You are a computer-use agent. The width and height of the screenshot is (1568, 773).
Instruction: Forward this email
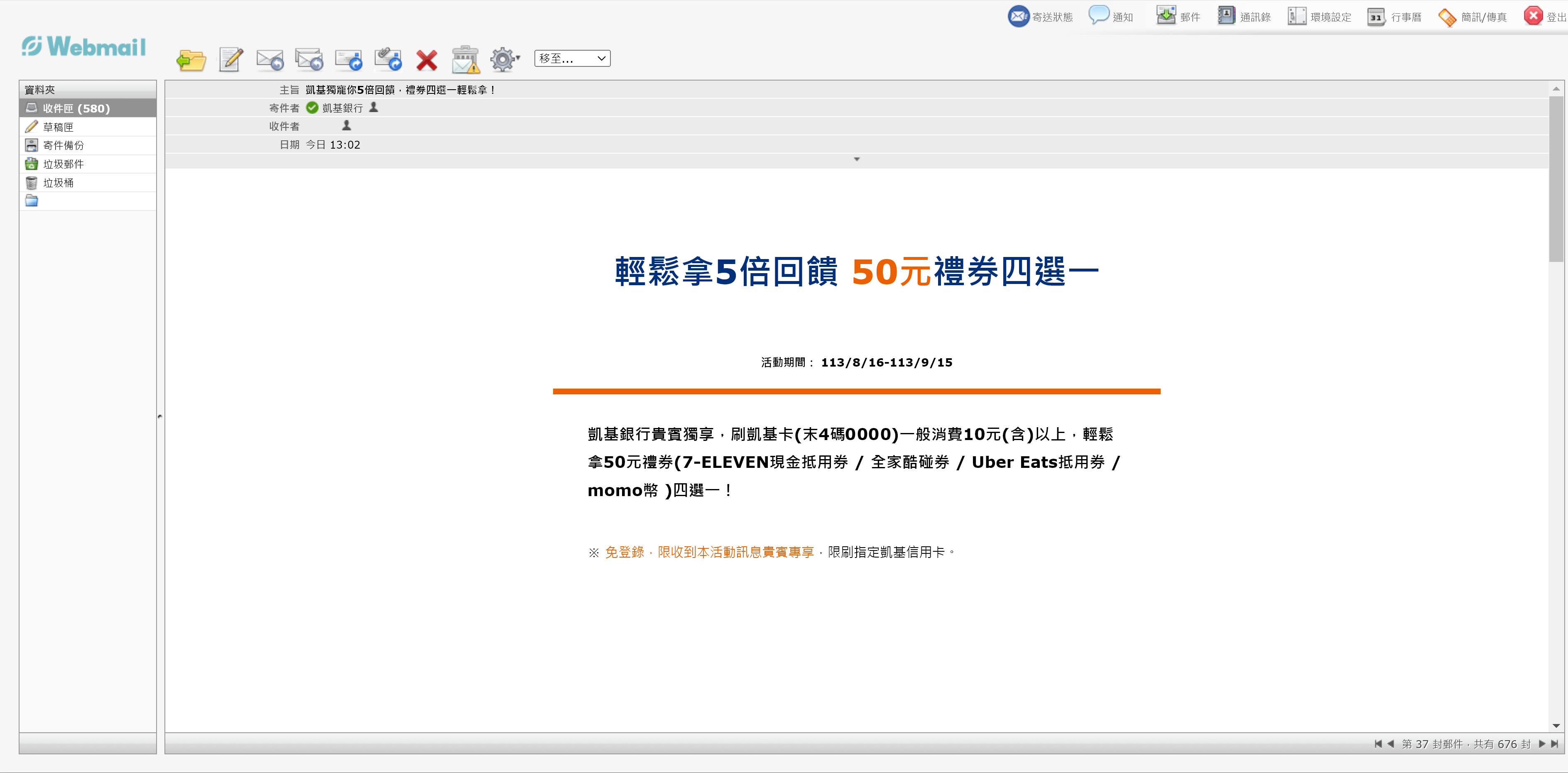coord(349,60)
